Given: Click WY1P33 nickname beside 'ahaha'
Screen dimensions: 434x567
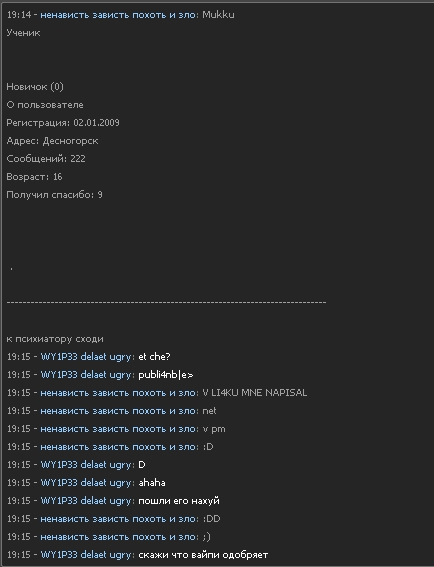Looking at the screenshot, I should click(87, 483).
